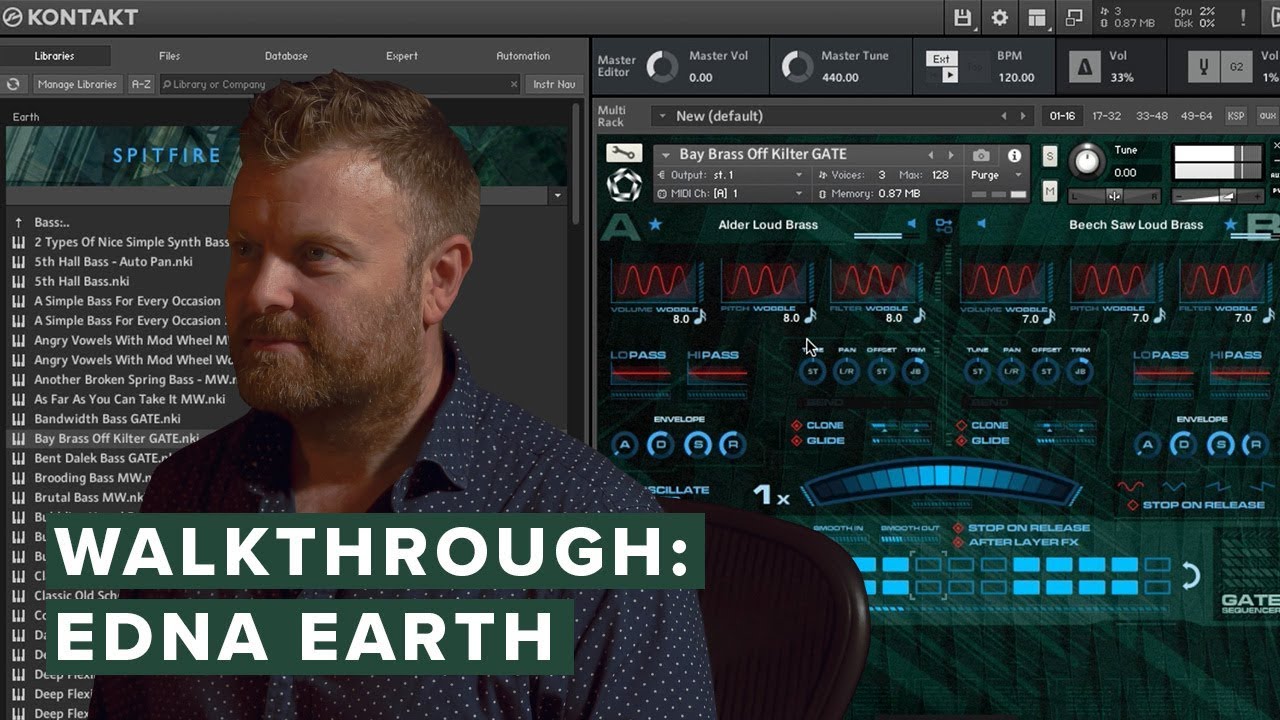The image size is (1280, 720).
Task: Click the Manage Libraries button
Action: point(78,85)
